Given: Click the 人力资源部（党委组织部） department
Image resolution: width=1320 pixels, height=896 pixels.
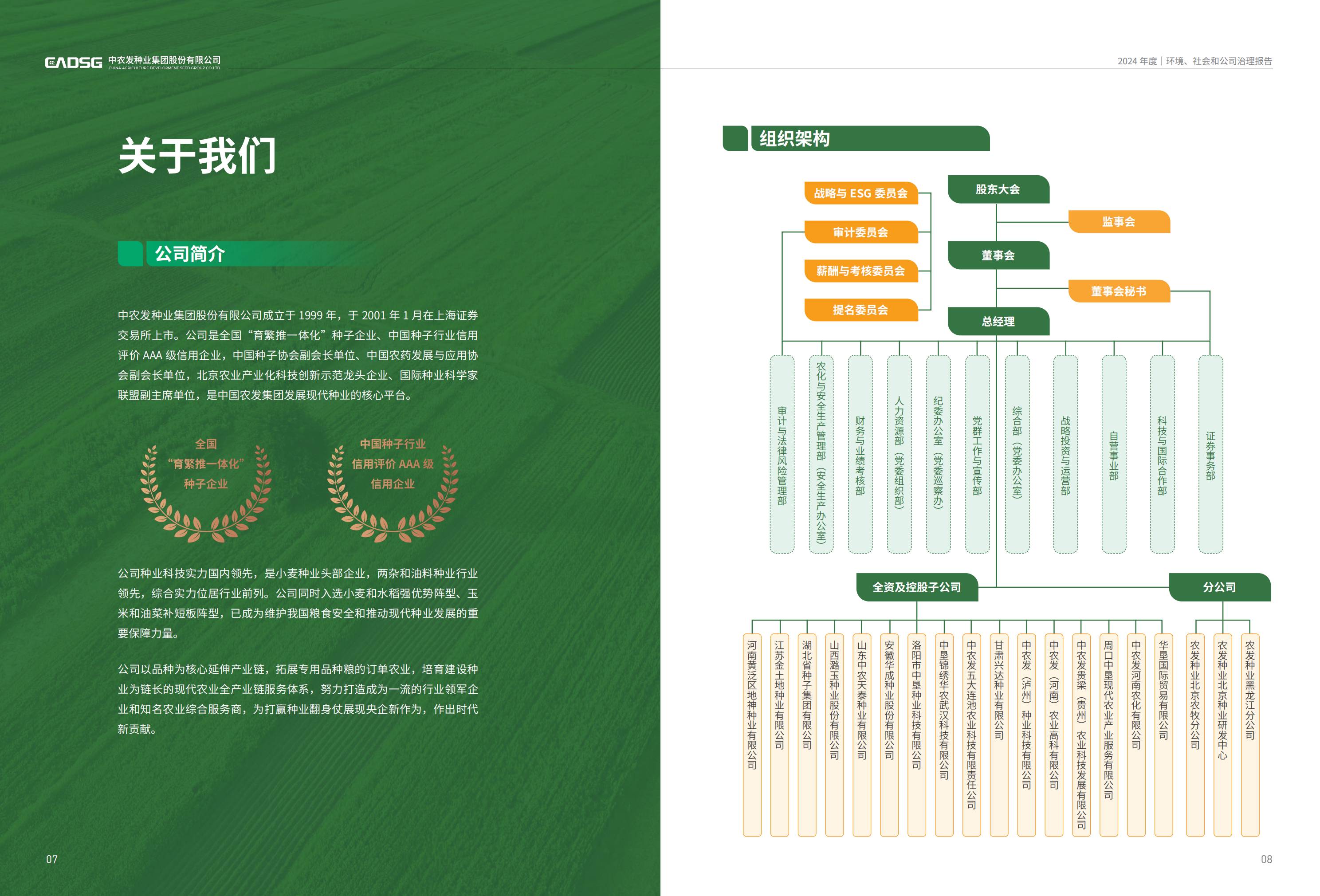Looking at the screenshot, I should (x=899, y=455).
